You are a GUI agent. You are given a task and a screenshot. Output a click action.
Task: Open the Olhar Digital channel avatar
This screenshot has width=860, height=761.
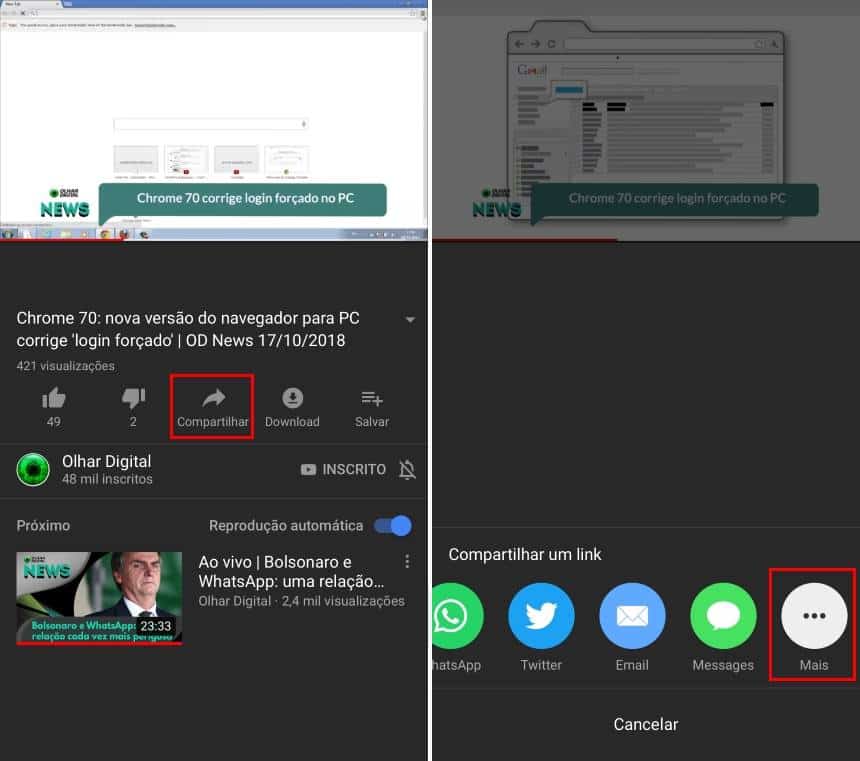pyautogui.click(x=33, y=470)
